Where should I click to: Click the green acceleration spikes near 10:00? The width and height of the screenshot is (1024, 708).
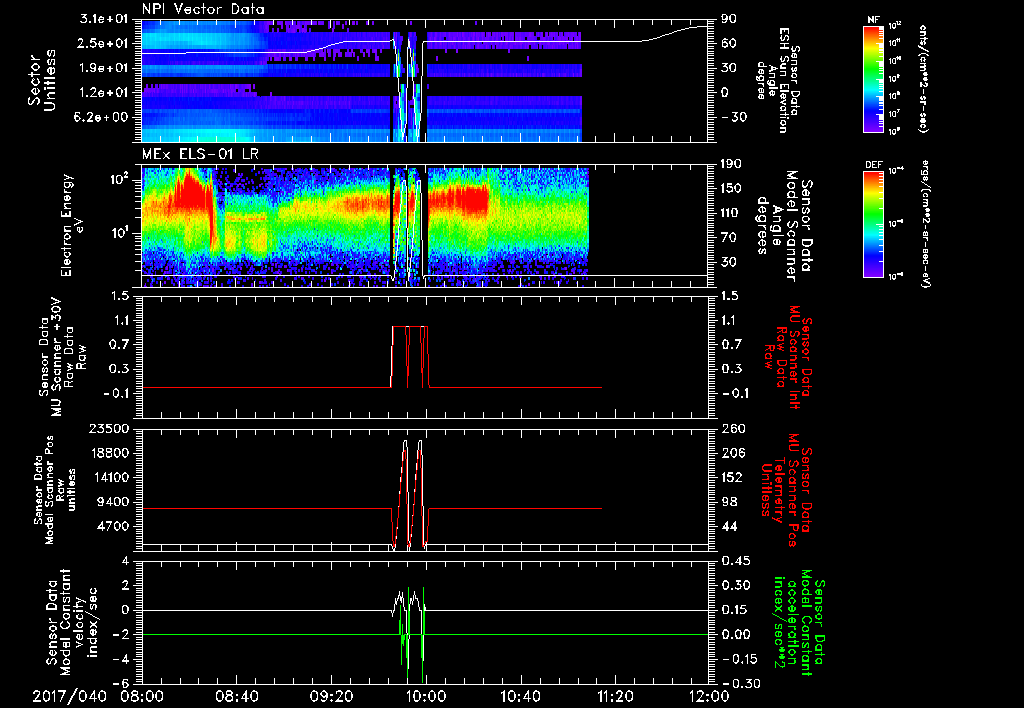pos(411,634)
